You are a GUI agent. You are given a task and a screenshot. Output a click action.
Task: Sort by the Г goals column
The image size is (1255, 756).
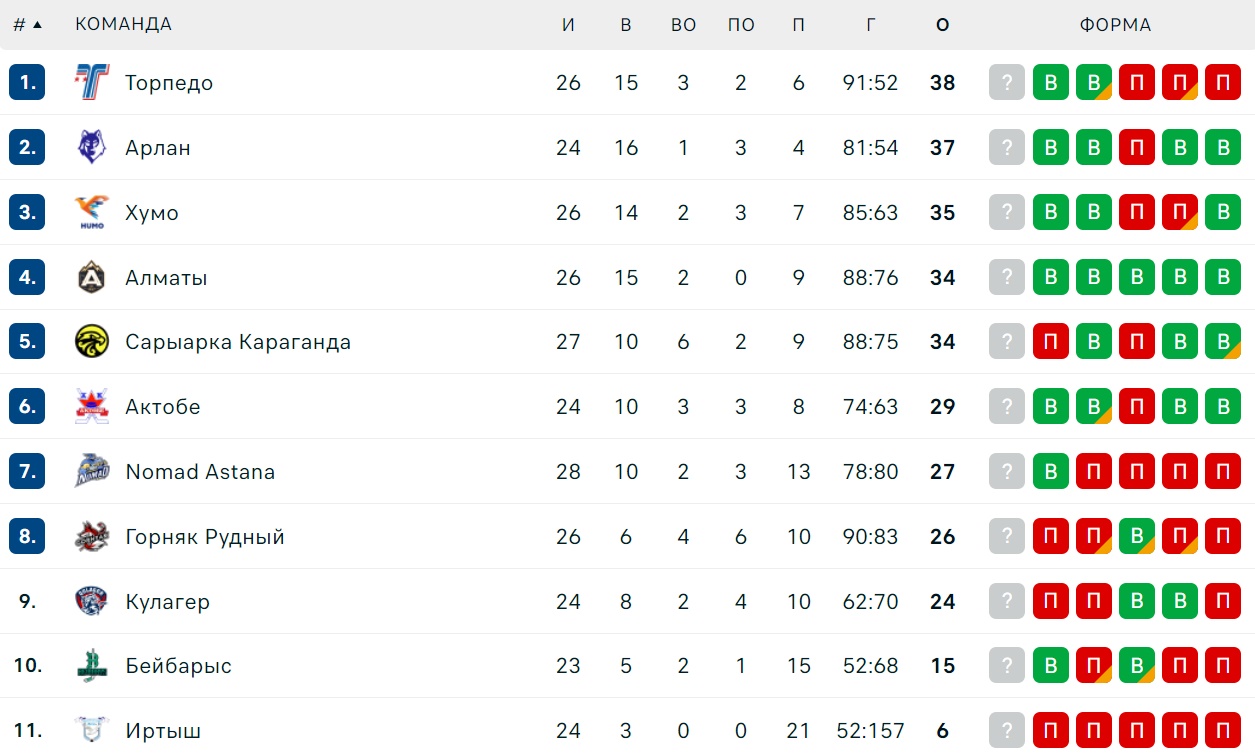[x=871, y=25]
